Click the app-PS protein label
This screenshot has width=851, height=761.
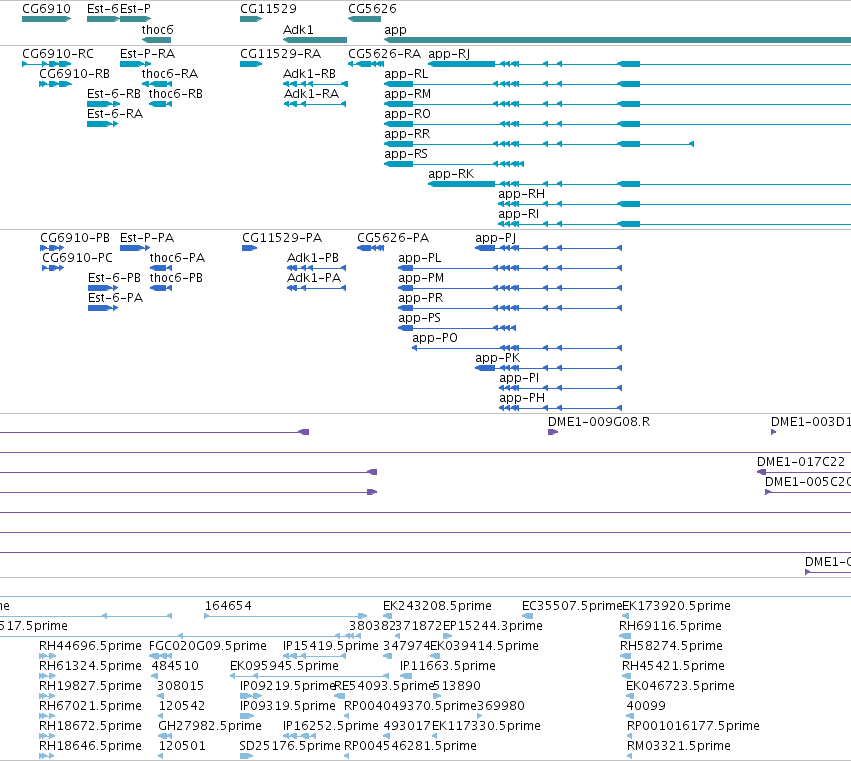[x=420, y=319]
